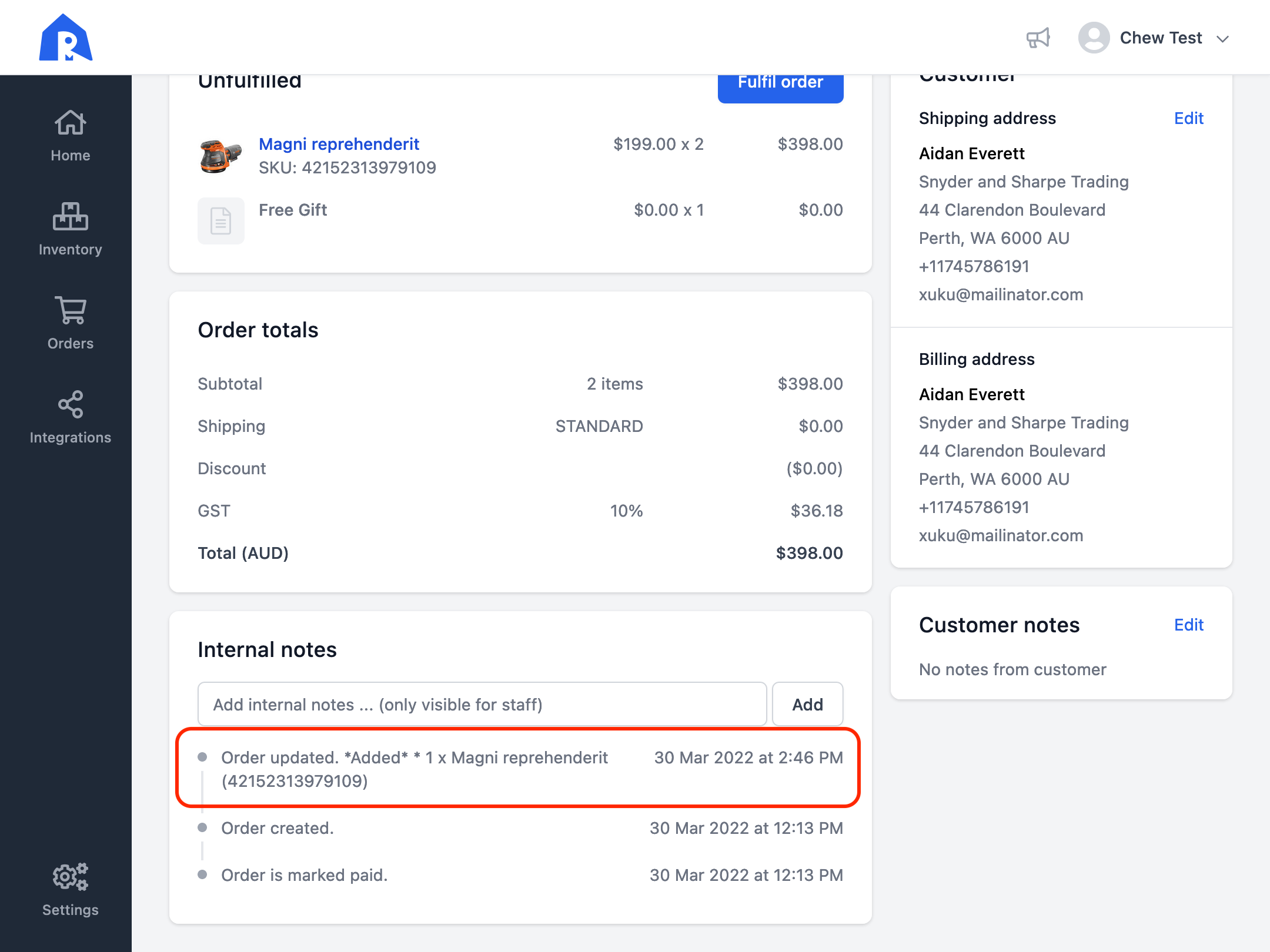This screenshot has height=952, width=1270.
Task: Open the Inventory boxes icon
Action: [x=70, y=217]
